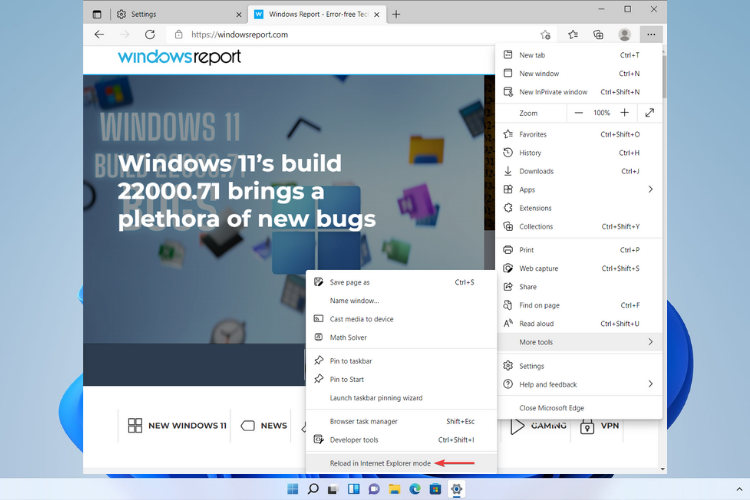The image size is (750, 500).
Task: Go back with the back arrow
Action: point(99,34)
